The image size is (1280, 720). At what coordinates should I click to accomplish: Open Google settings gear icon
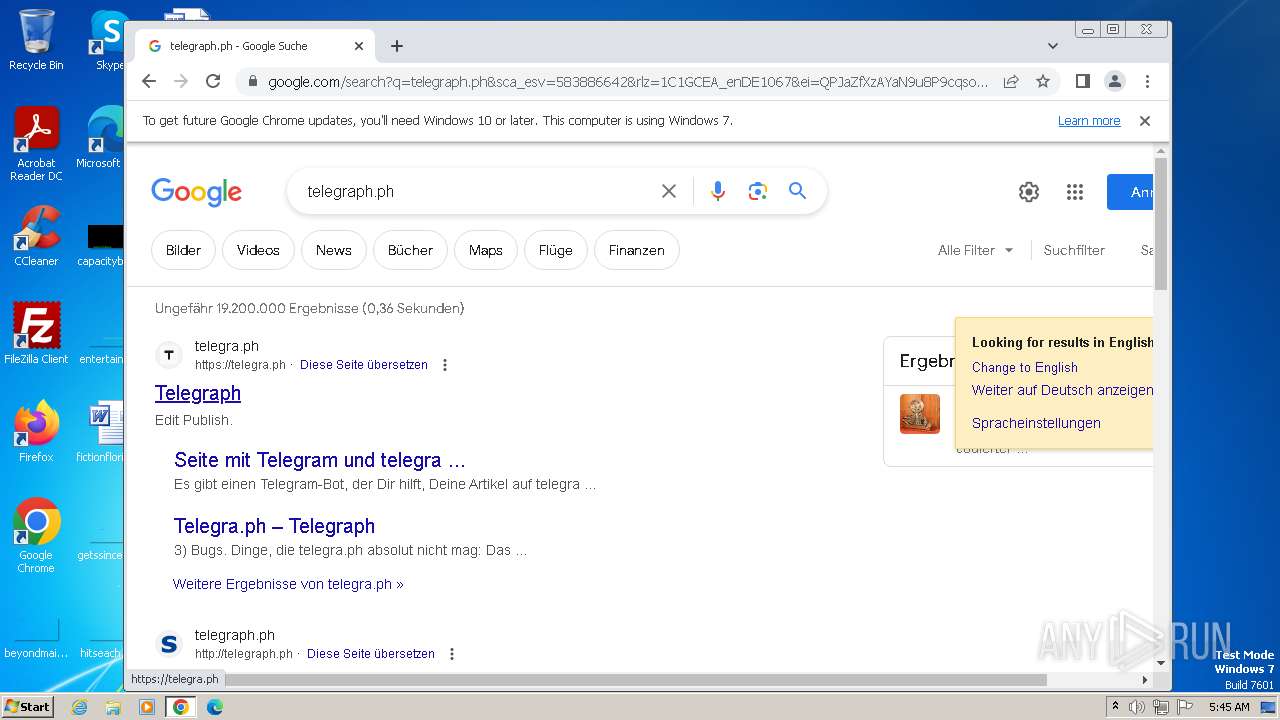tap(1029, 192)
